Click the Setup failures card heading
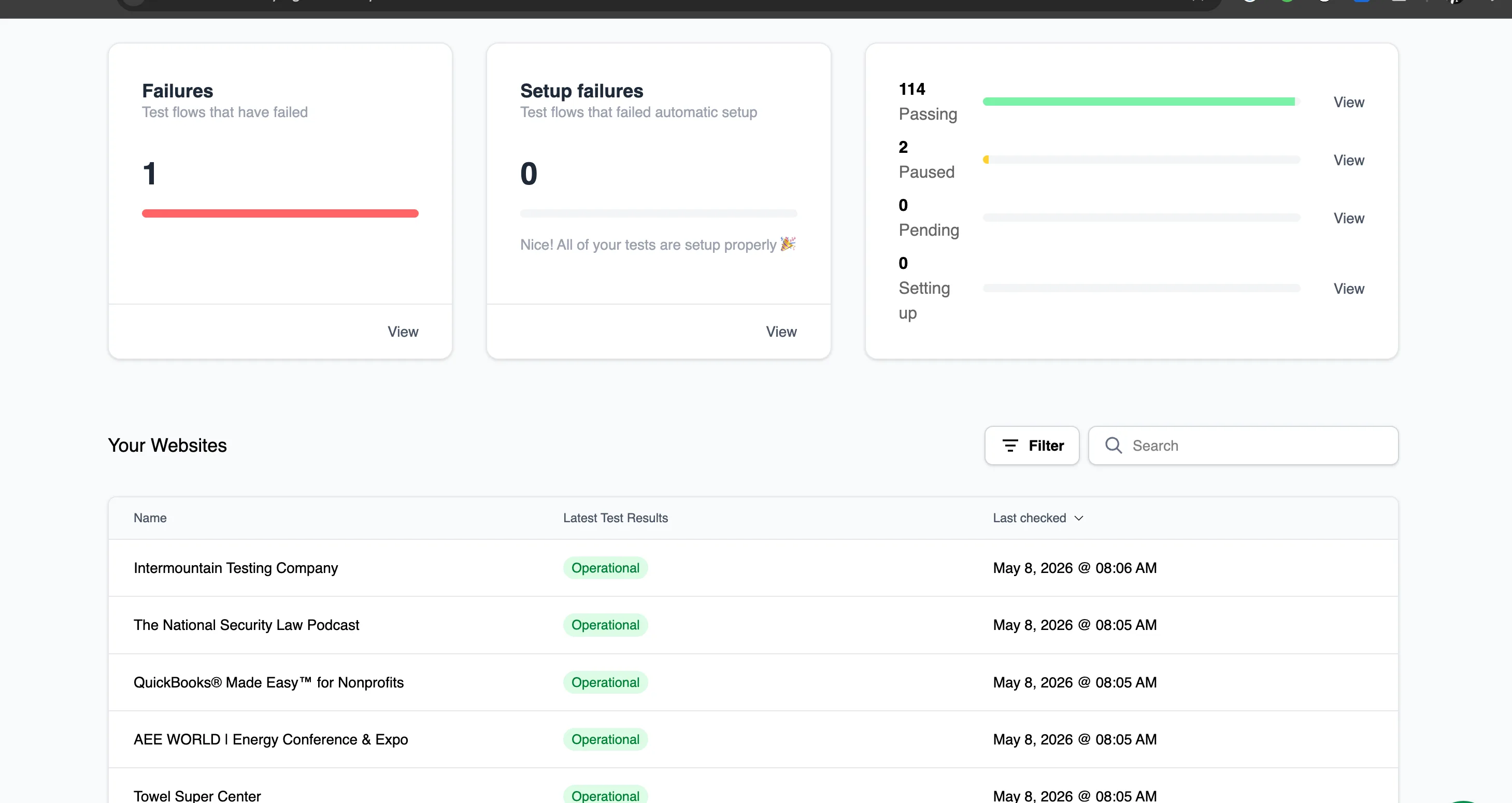Screen dimensions: 1512x803 click(582, 91)
